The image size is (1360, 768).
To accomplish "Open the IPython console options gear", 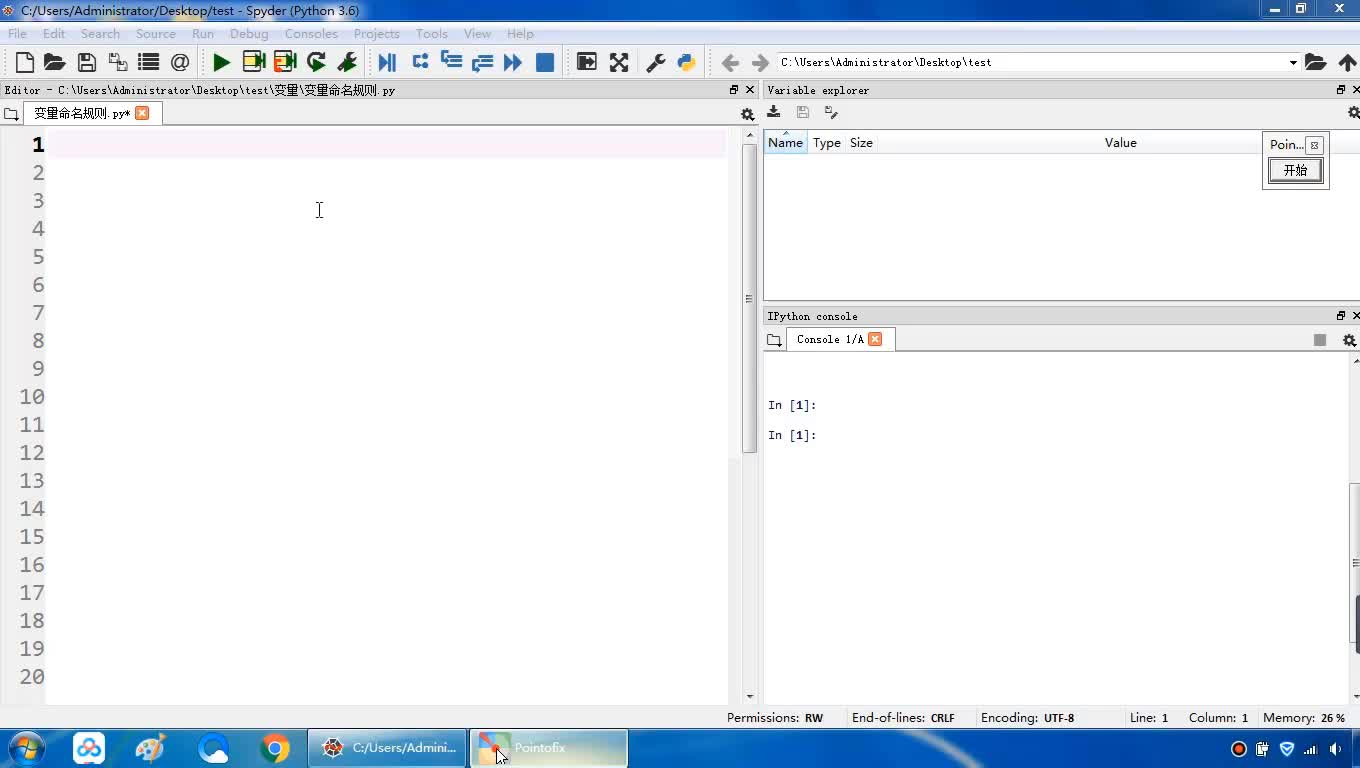I will [x=1349, y=340].
